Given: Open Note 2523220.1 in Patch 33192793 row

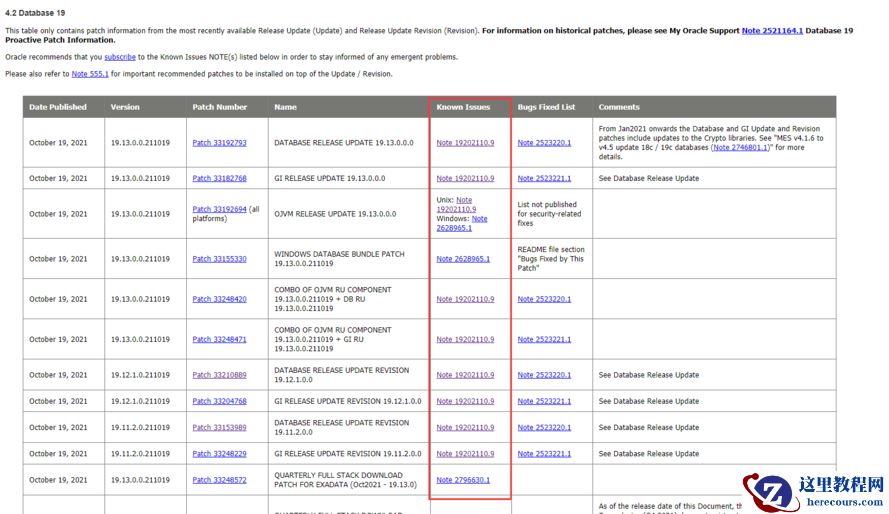Looking at the screenshot, I should coord(544,143).
